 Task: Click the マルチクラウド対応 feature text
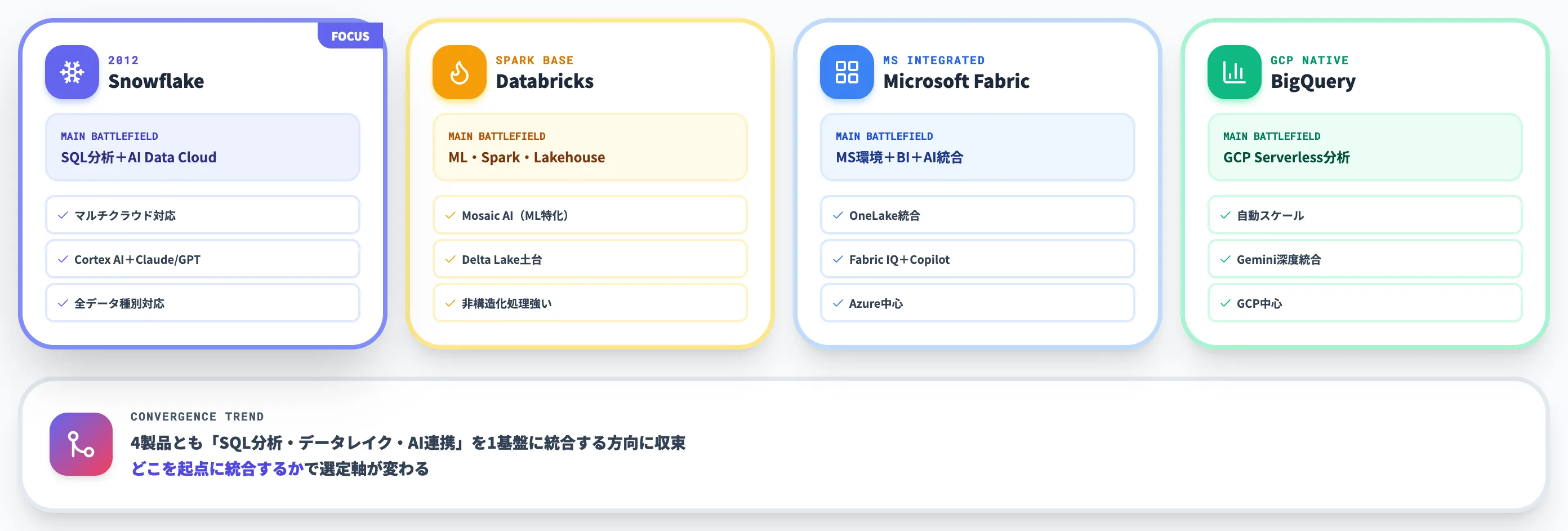(x=125, y=215)
